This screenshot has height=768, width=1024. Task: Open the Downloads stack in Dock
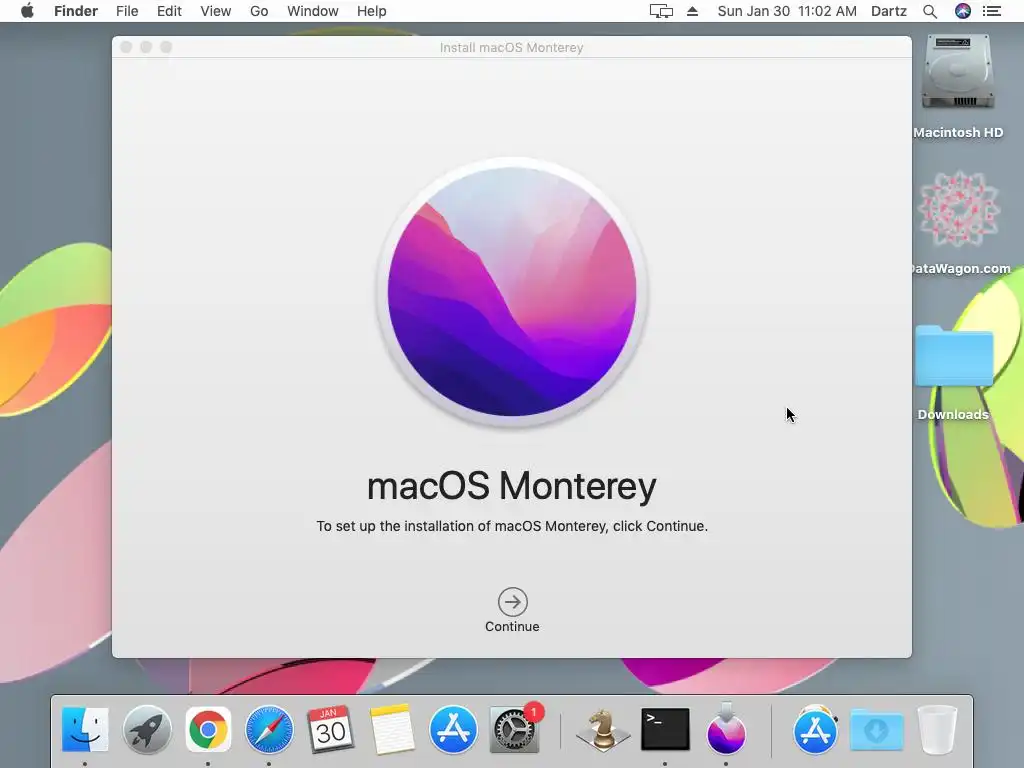click(x=876, y=729)
